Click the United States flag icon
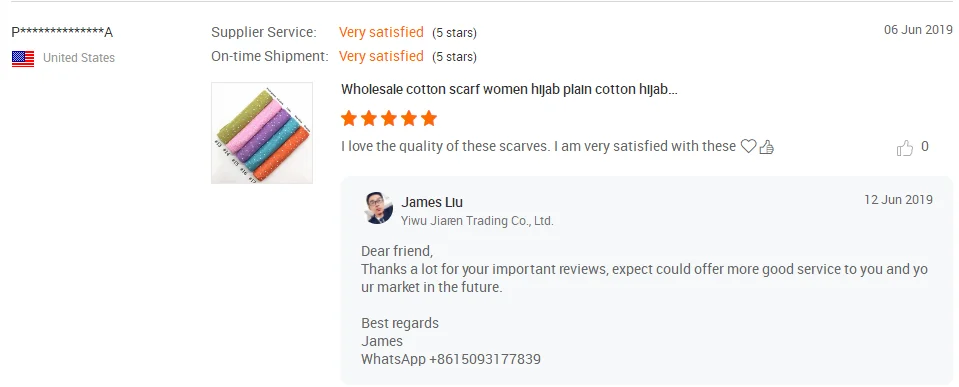 pyautogui.click(x=23, y=59)
